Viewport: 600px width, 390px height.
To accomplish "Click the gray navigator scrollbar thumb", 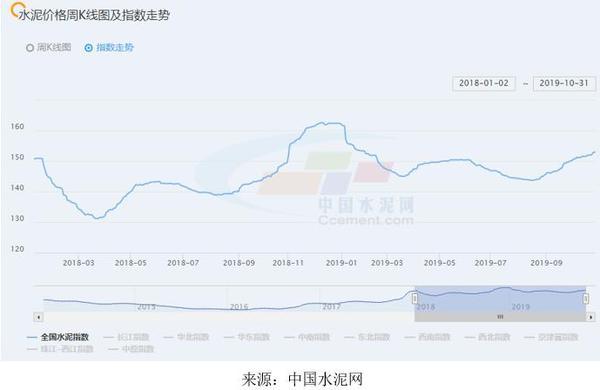I will 500,317.
